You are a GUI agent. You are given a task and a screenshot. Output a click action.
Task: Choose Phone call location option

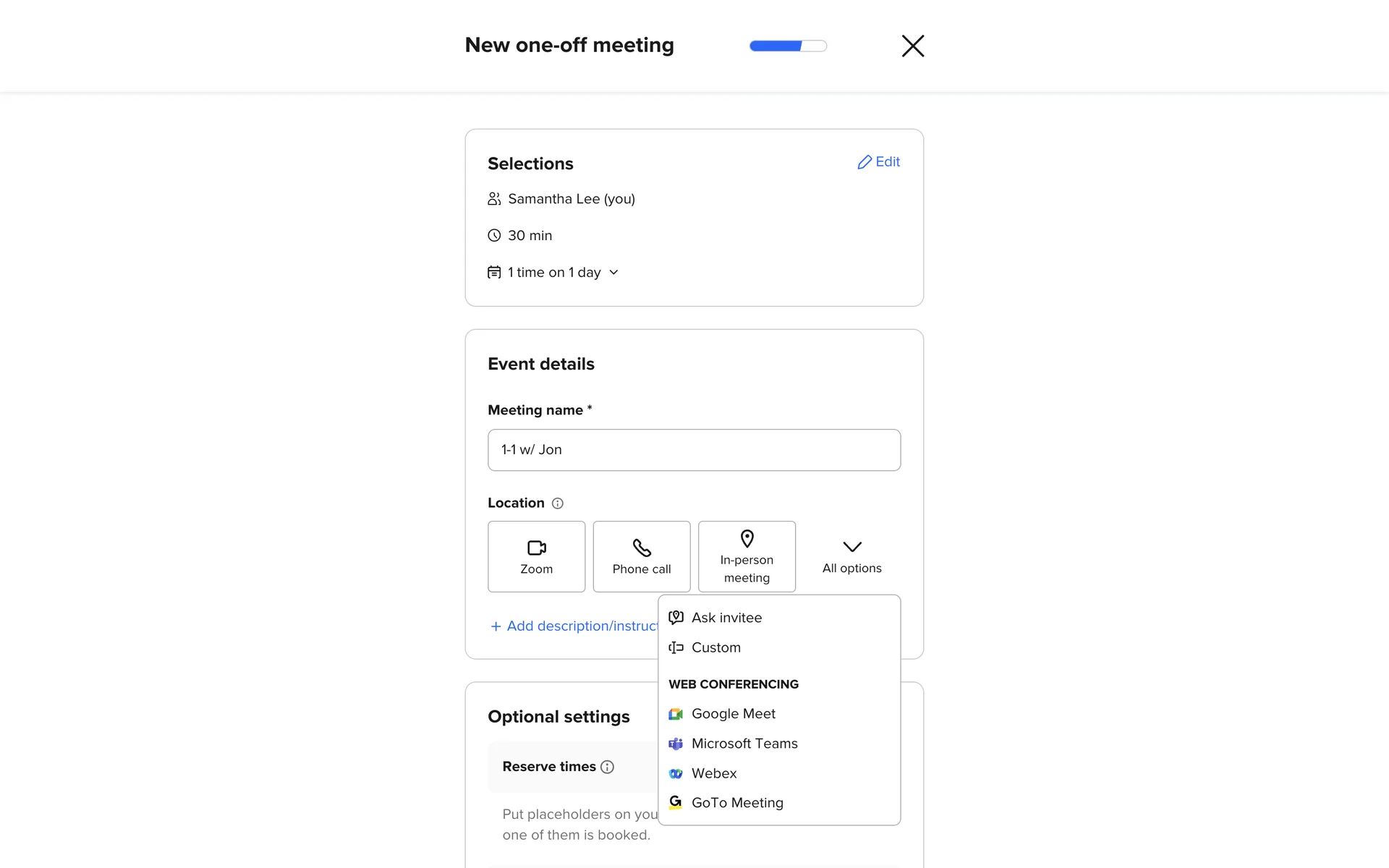tap(641, 556)
